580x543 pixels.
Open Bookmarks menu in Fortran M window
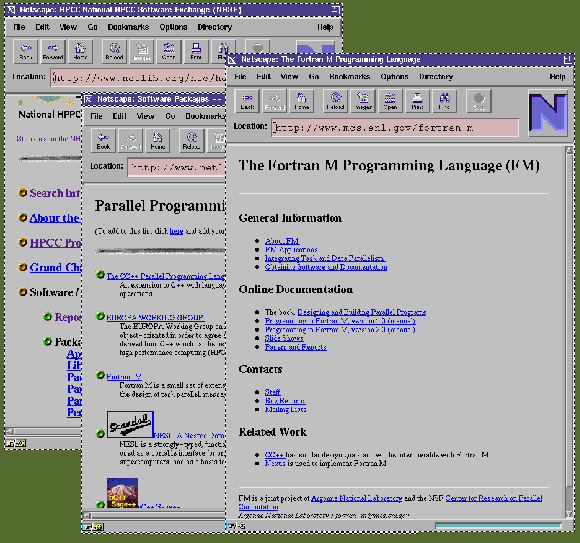[x=350, y=77]
